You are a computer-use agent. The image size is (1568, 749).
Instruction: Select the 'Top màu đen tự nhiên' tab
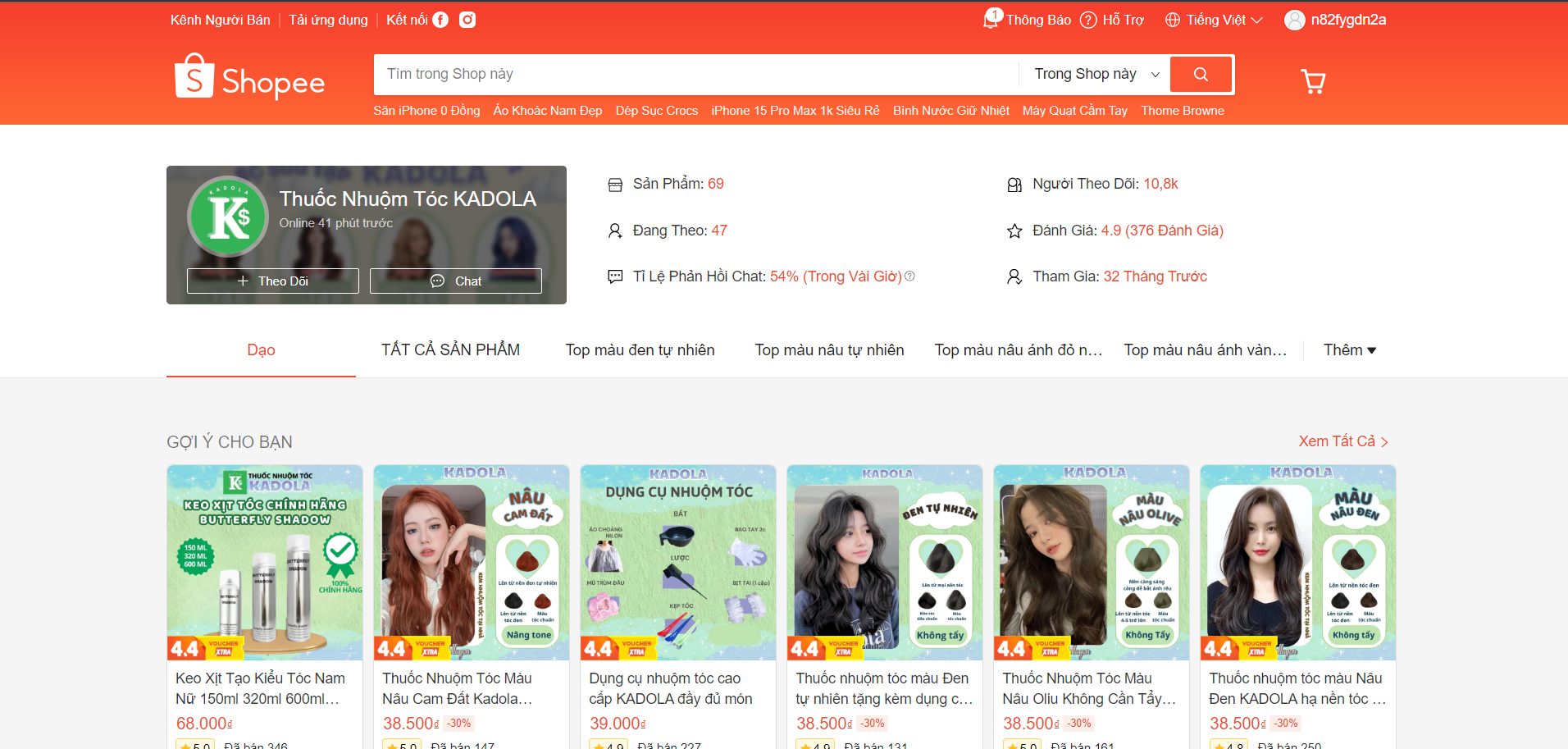(x=640, y=350)
